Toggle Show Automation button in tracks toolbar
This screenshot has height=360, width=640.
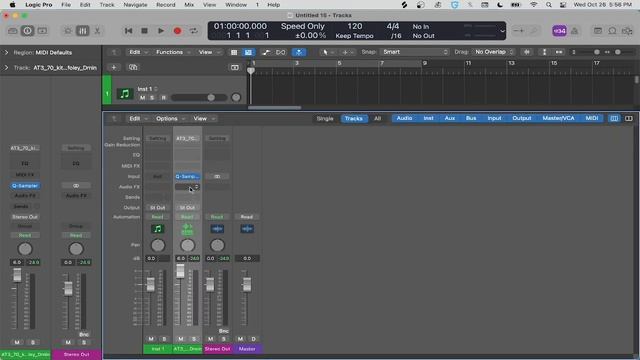[x=266, y=52]
